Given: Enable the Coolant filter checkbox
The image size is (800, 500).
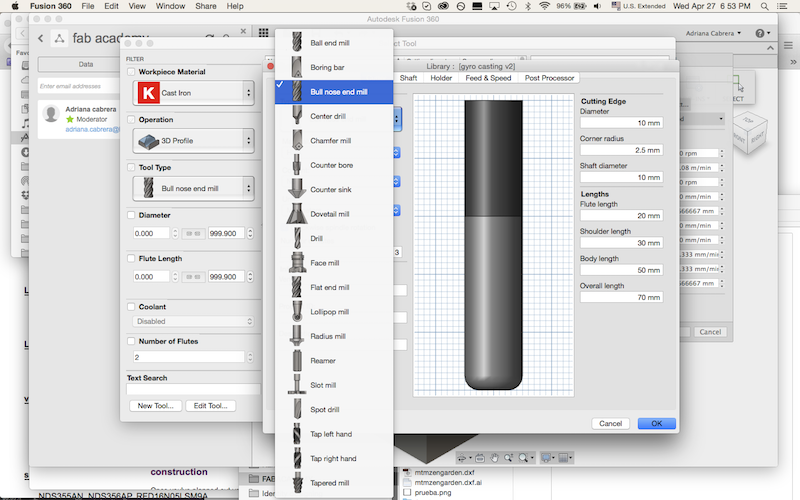Looking at the screenshot, I should point(131,307).
